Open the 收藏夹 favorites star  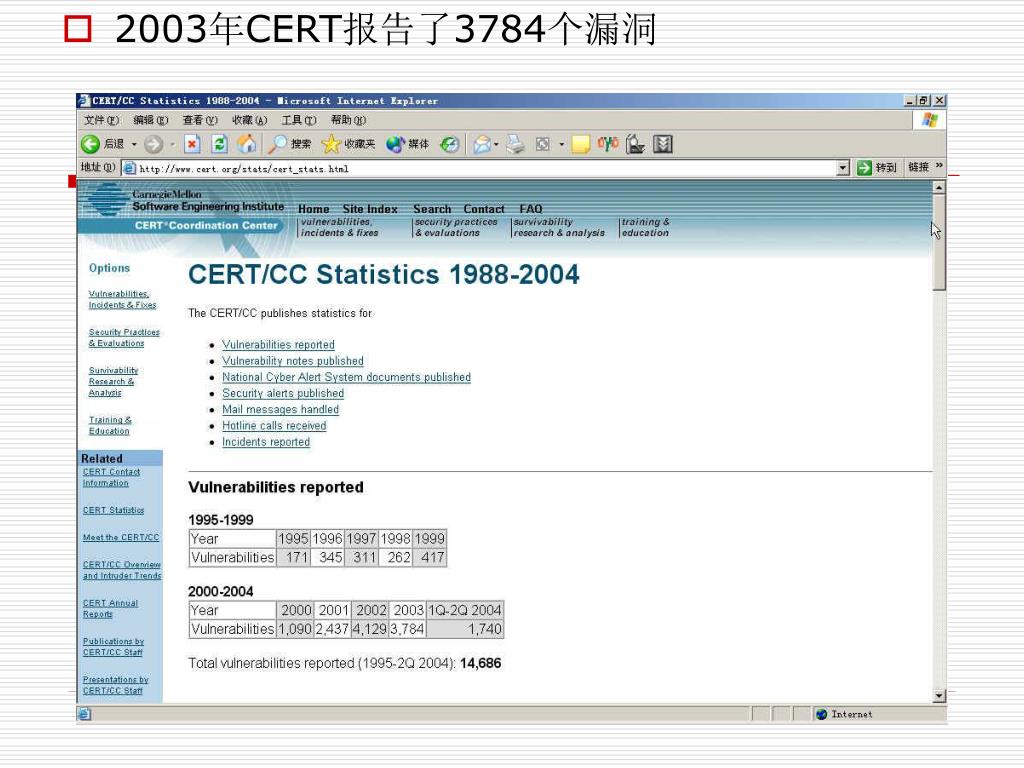349,144
